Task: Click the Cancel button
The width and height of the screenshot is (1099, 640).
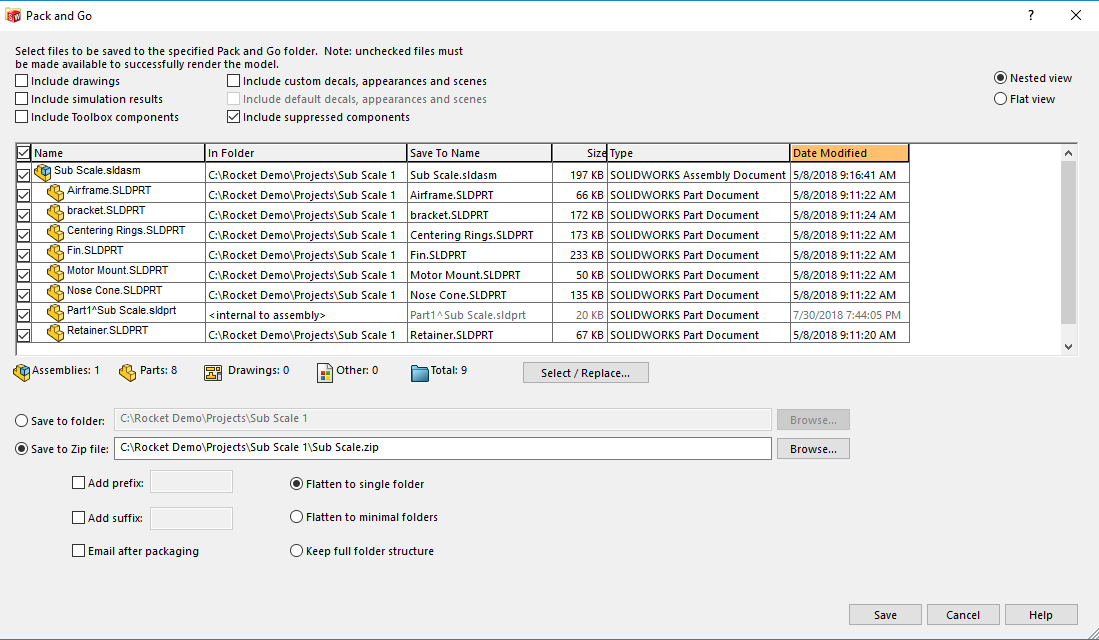Action: [x=963, y=615]
